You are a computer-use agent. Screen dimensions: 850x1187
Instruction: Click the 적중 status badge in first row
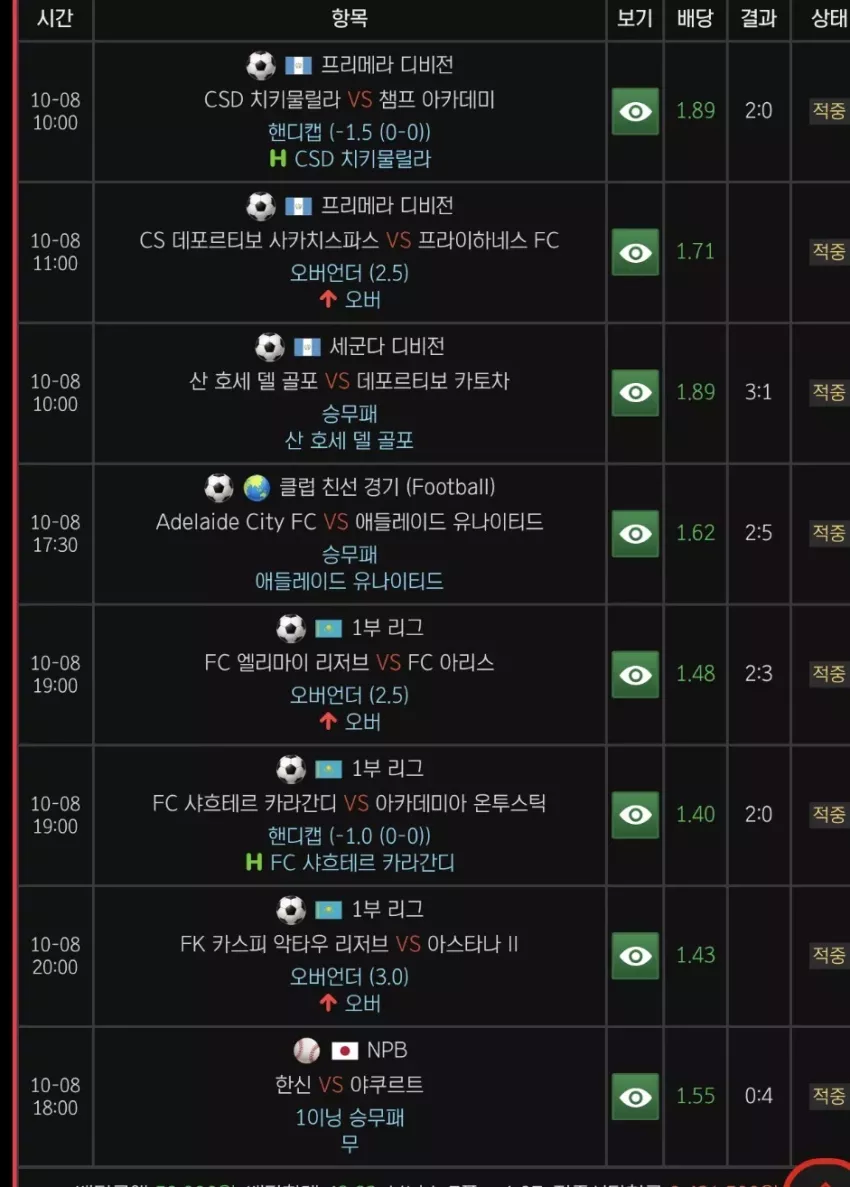(829, 111)
